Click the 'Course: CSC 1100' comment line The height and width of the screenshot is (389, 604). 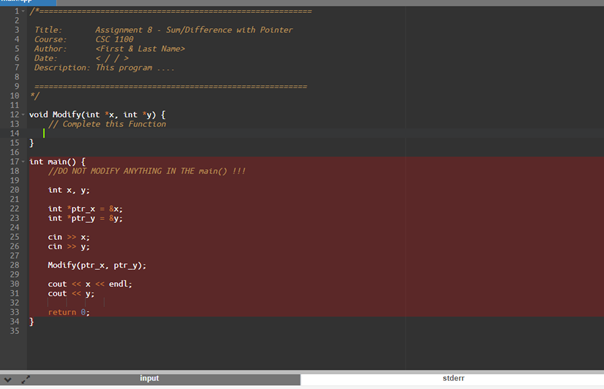coord(84,39)
